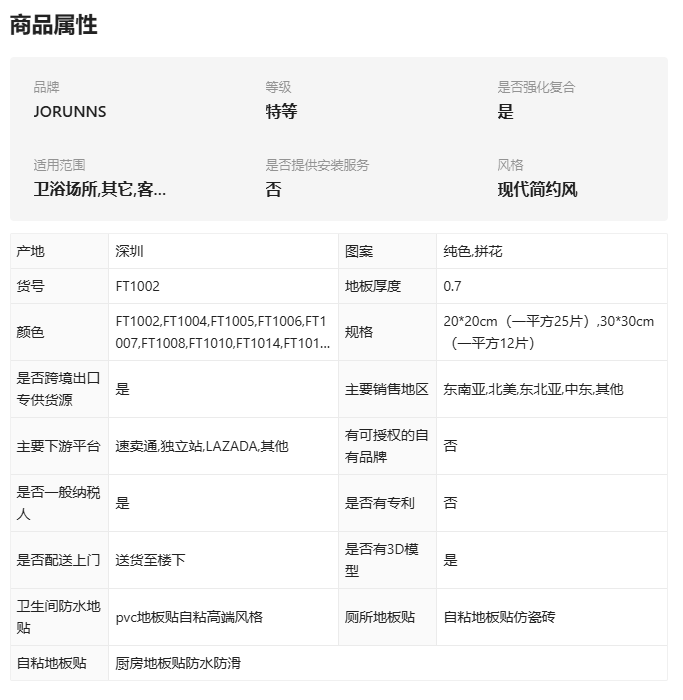683x700 pixels.
Task: Click the 商品属性 heading
Action: tap(54, 25)
